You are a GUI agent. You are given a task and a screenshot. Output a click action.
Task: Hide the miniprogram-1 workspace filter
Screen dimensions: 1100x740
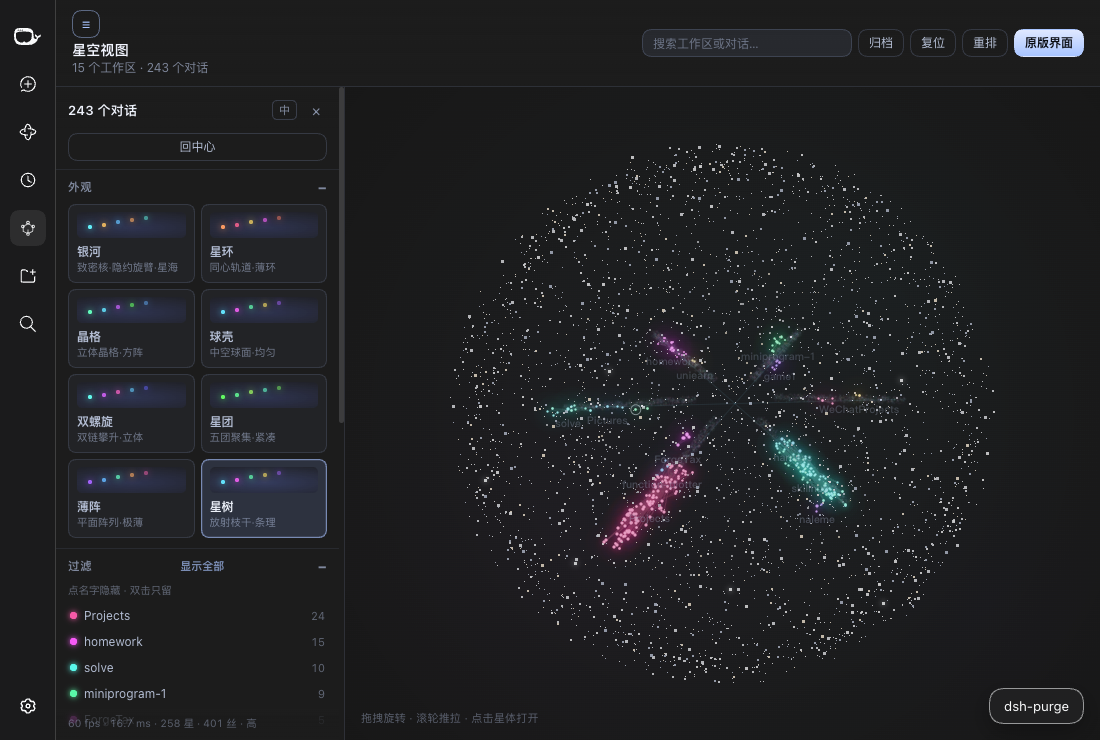(x=196, y=694)
